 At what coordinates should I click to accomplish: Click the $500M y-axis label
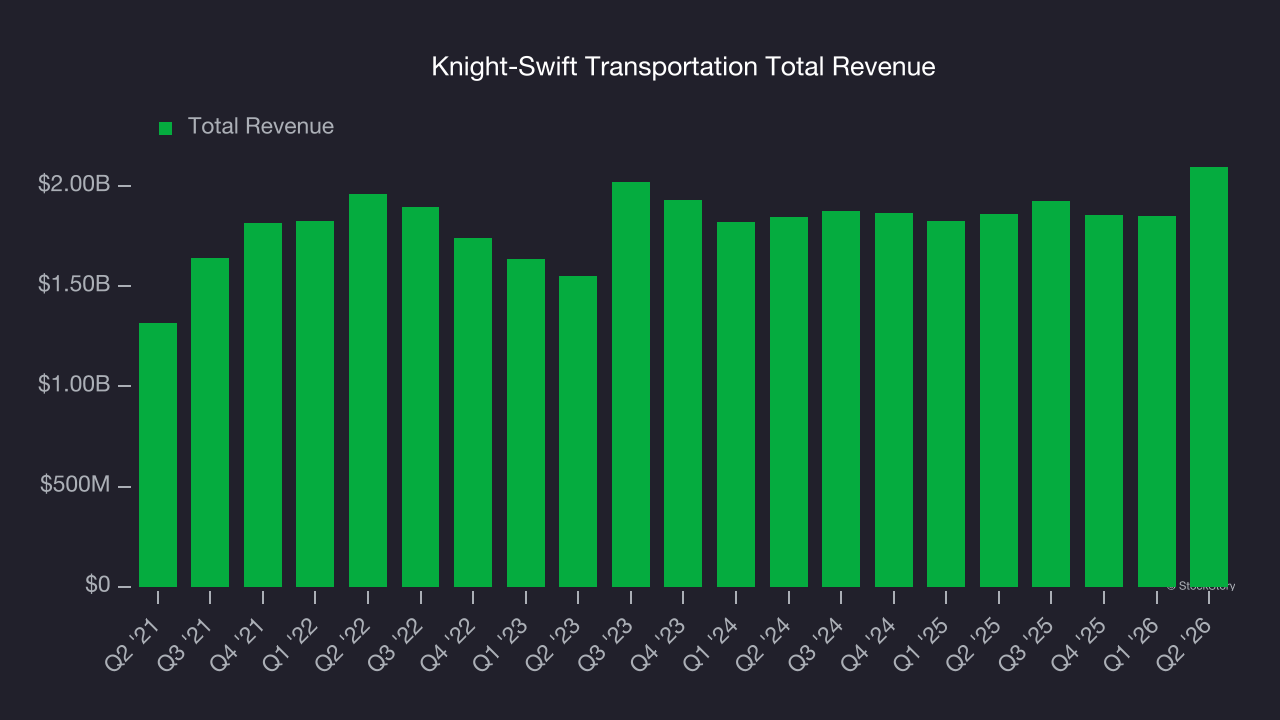[x=75, y=484]
